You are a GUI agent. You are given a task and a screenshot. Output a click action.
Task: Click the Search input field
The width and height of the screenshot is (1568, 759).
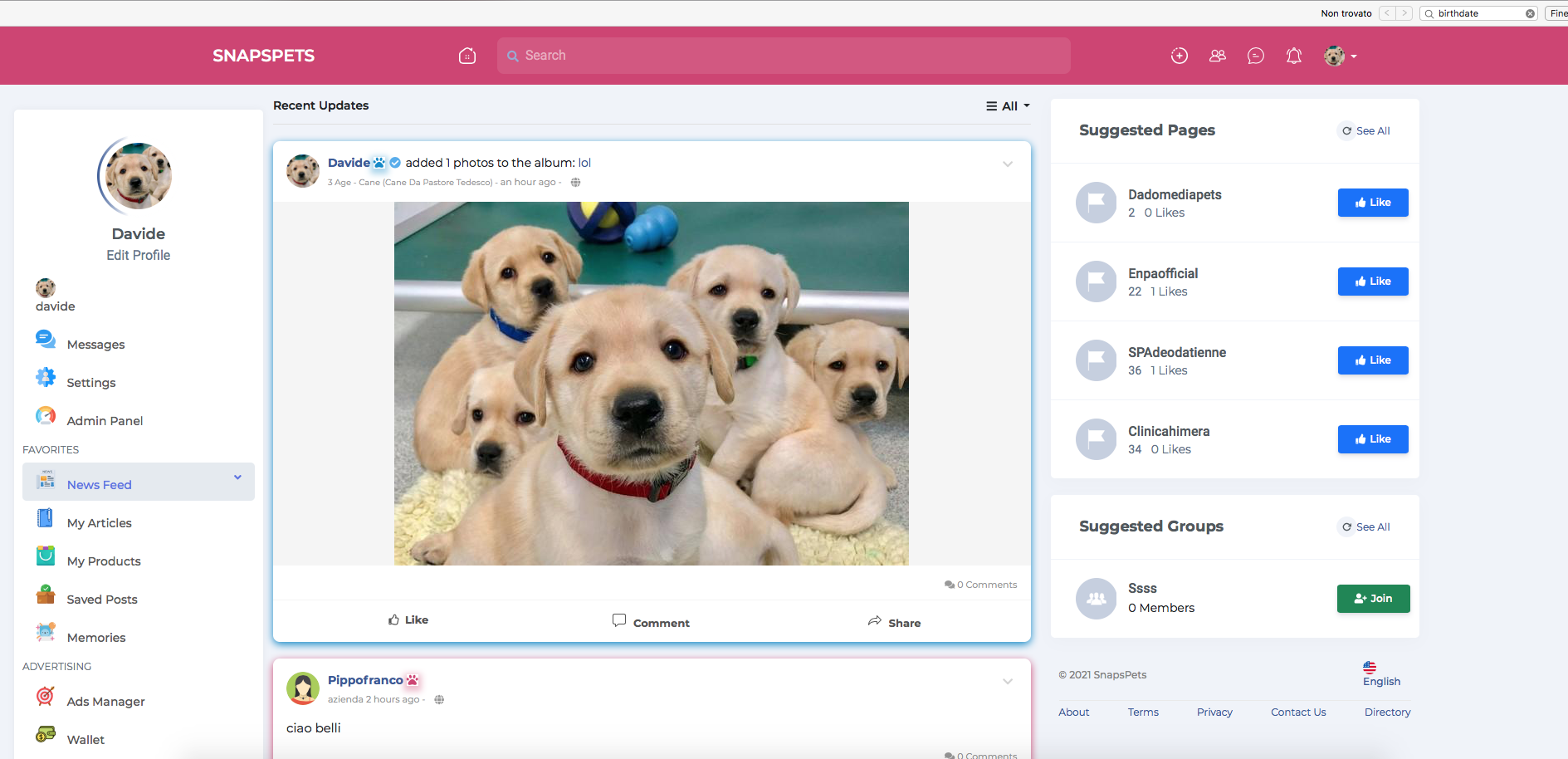click(783, 56)
